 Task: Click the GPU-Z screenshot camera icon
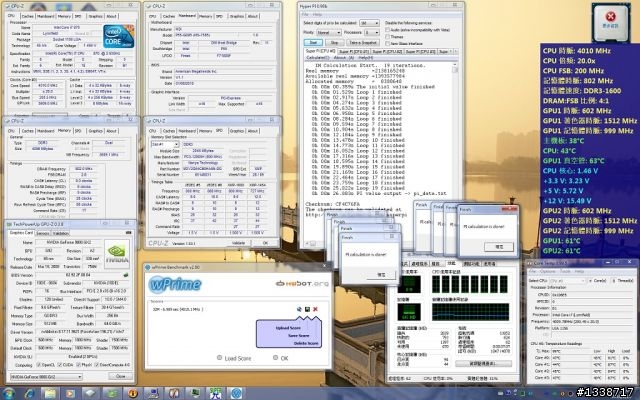[x=129, y=233]
